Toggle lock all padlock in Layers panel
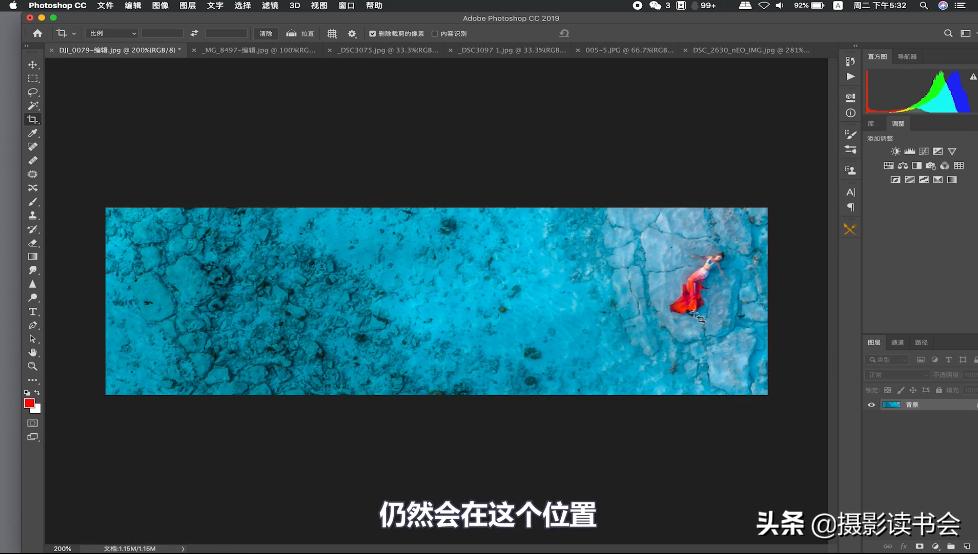The width and height of the screenshot is (978, 554). pos(939,390)
